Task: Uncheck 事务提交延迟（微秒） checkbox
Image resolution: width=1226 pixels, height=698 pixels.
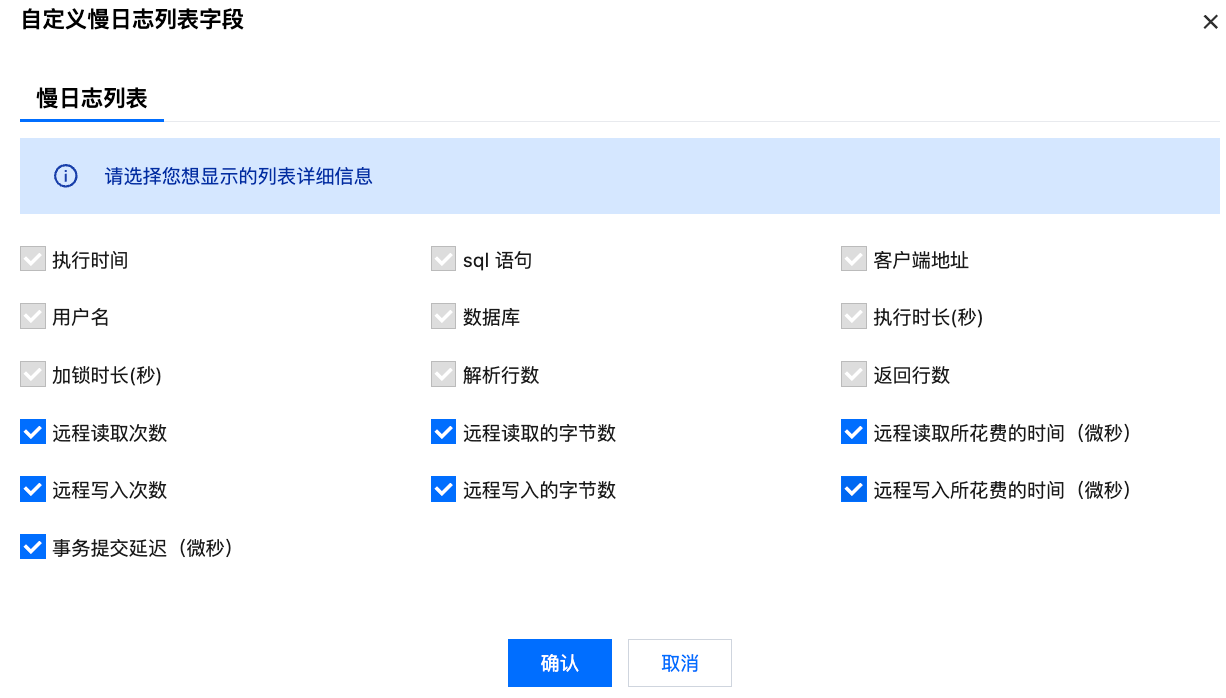Action: point(33,547)
